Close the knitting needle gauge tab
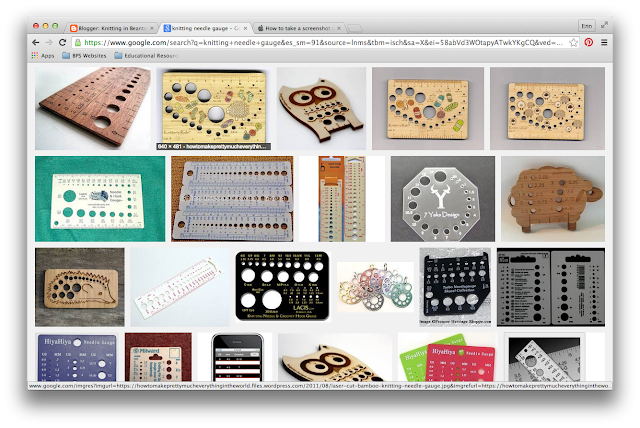This screenshot has width=640, height=428. coord(245,28)
